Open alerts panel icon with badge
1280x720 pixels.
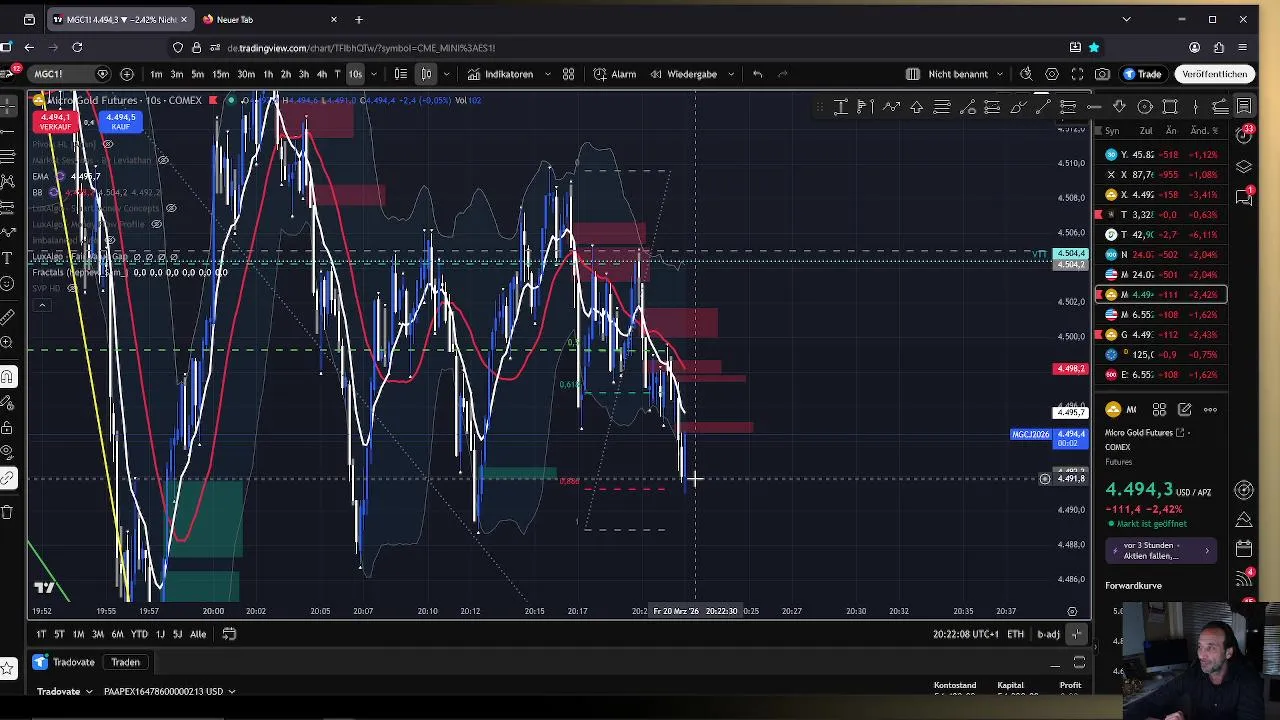[x=1244, y=135]
